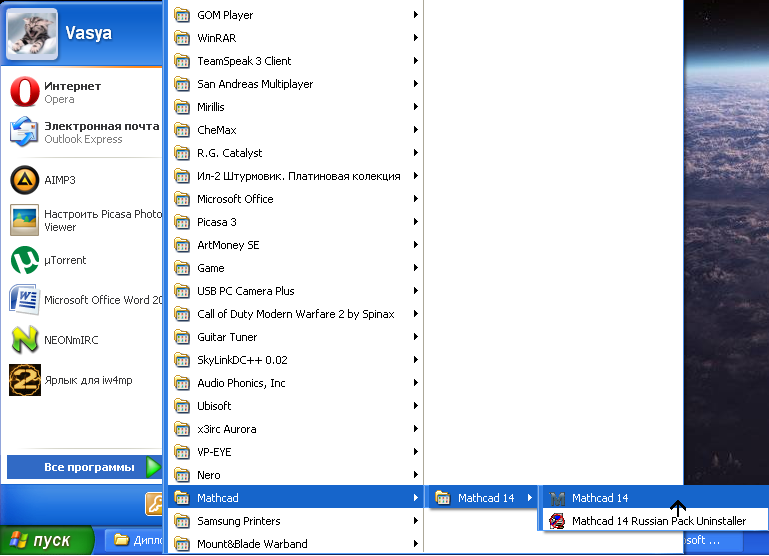This screenshot has width=769, height=556.
Task: Click the пуск Start button
Action: click(47, 540)
